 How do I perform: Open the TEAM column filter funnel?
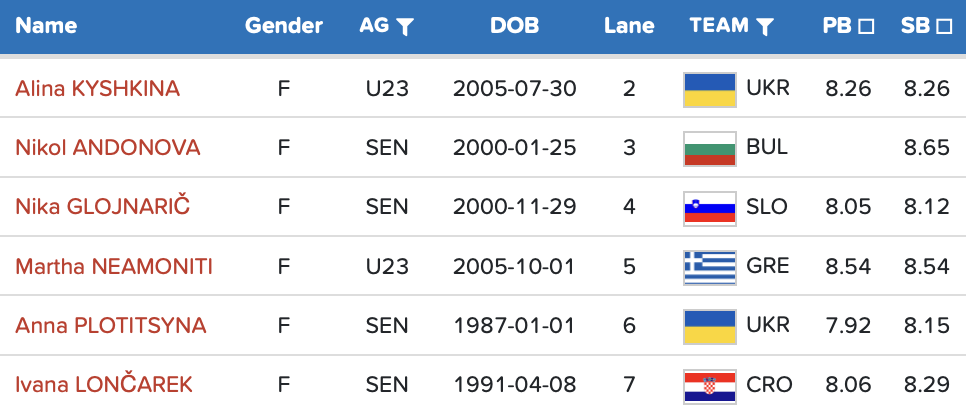[765, 27]
